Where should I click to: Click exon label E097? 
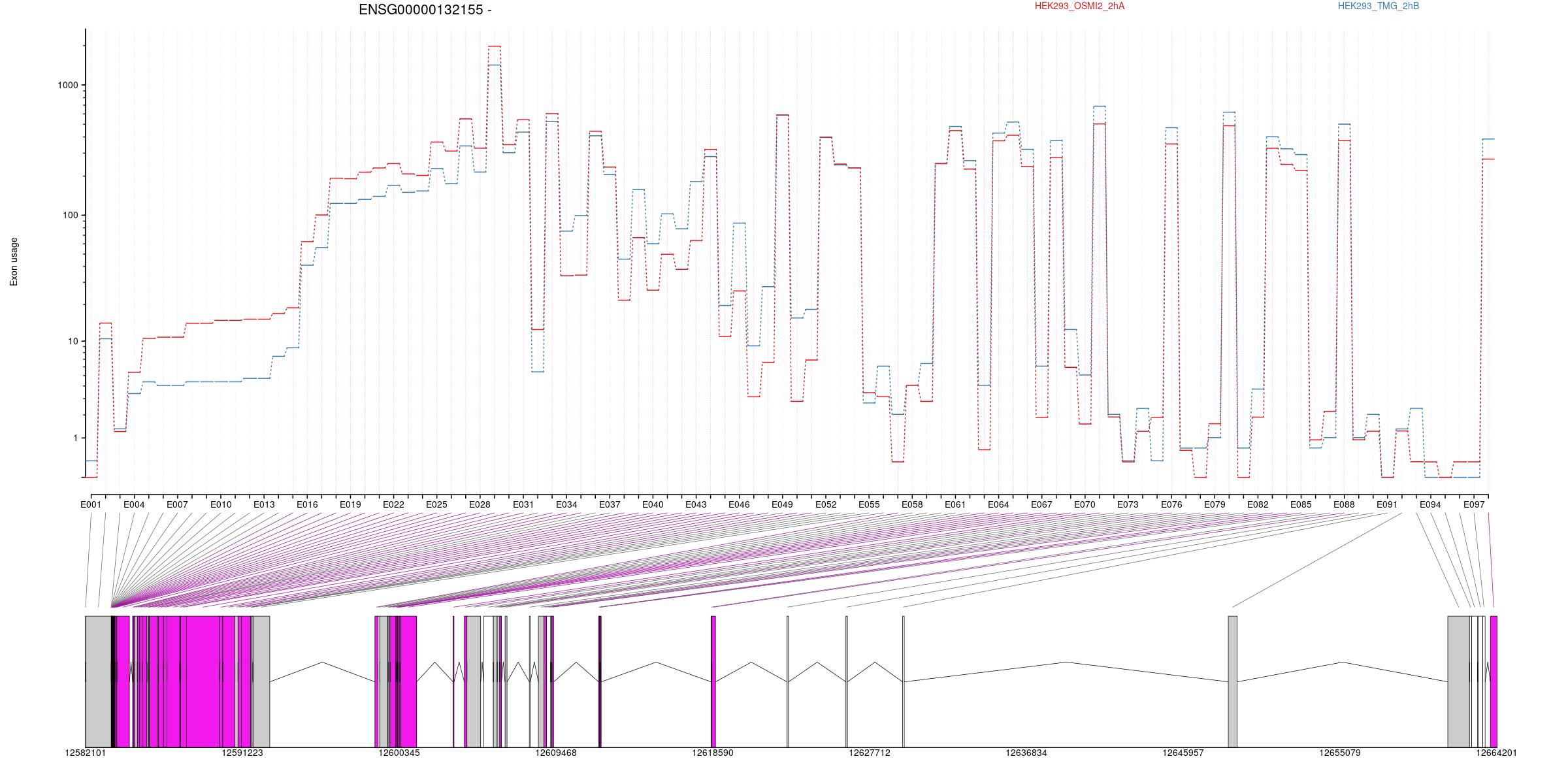[1474, 504]
